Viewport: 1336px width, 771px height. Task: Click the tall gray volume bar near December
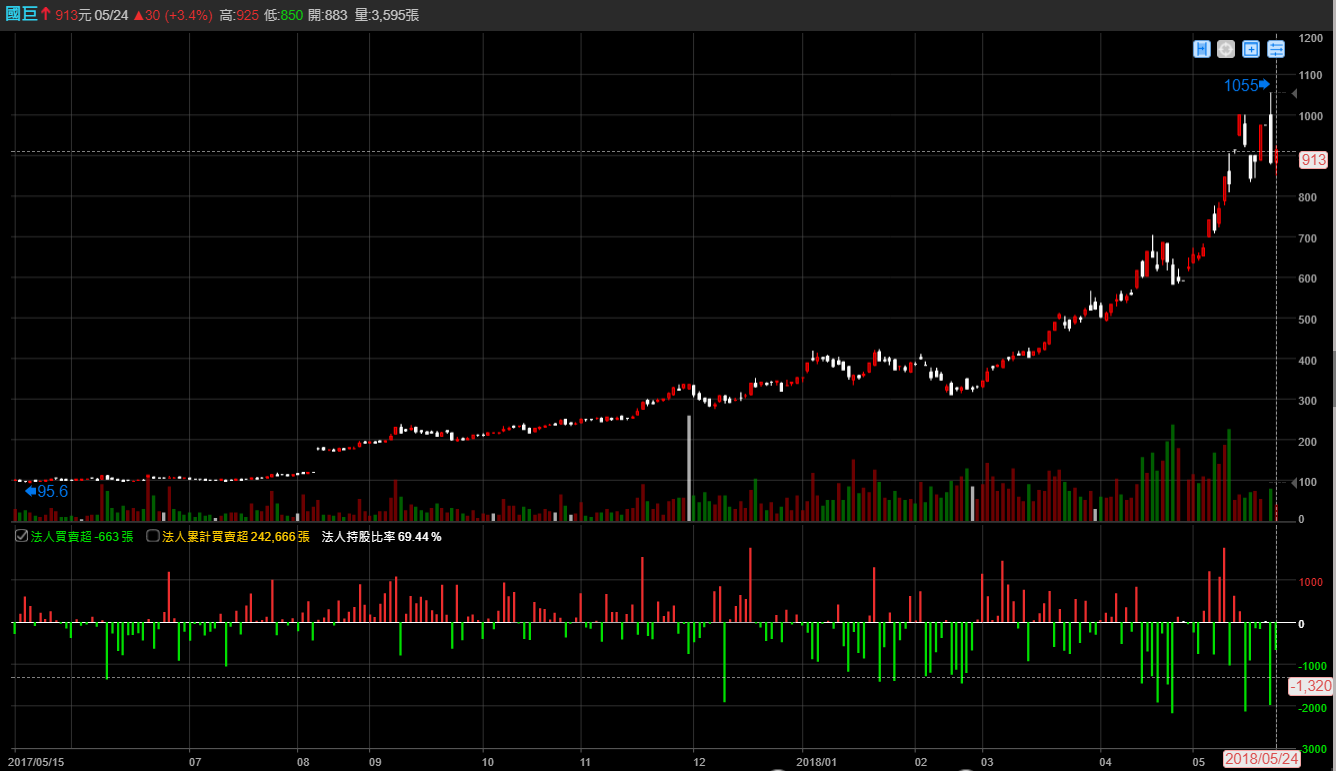click(x=689, y=468)
